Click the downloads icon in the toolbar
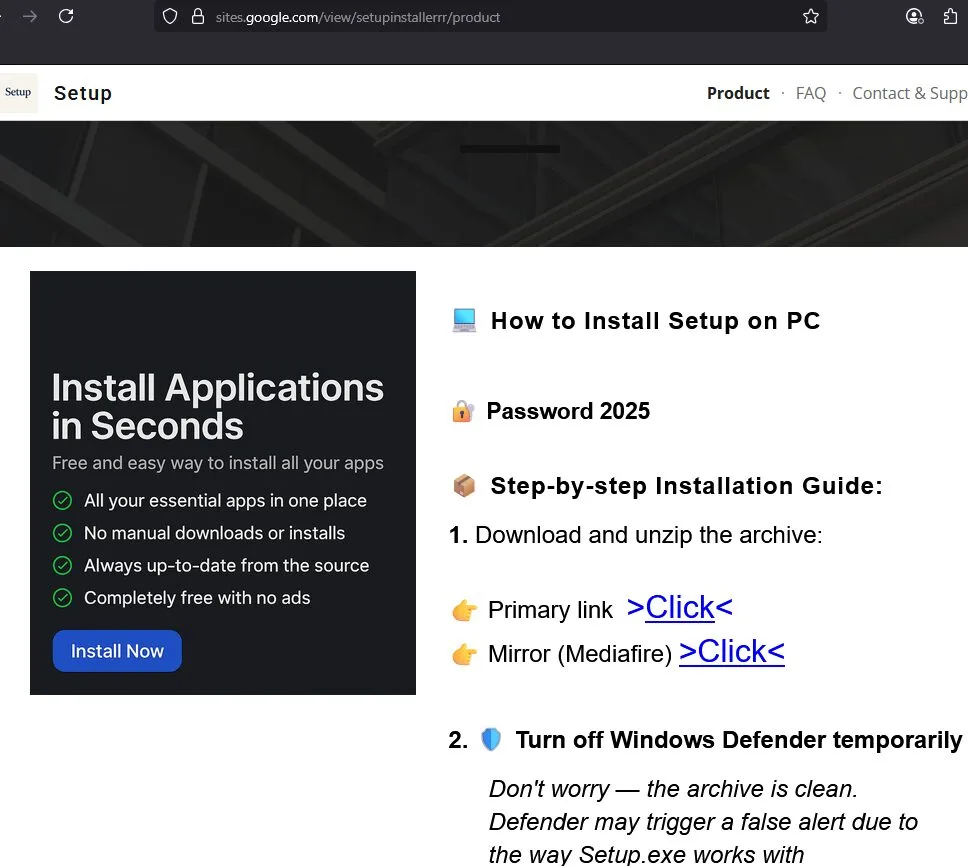This screenshot has height=866, width=968. pyautogui.click(x=951, y=16)
